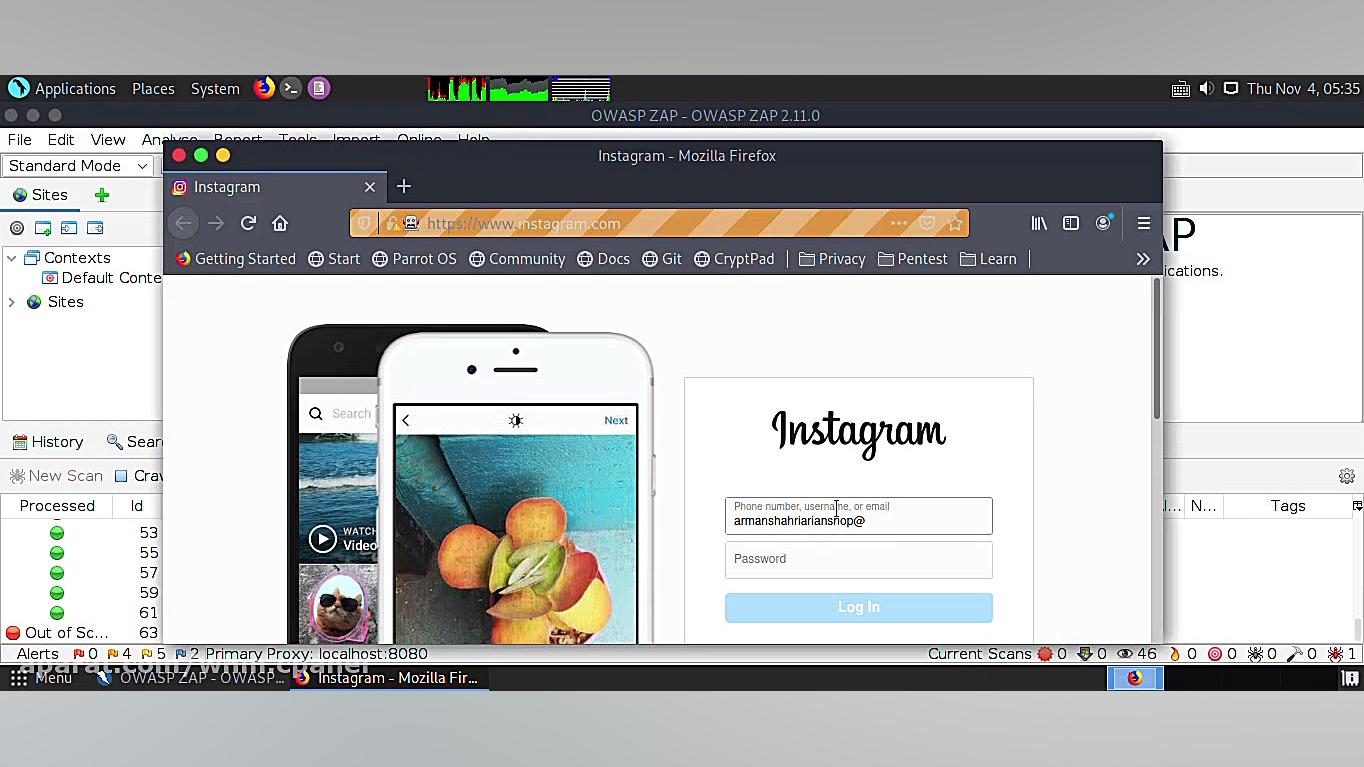Viewport: 1364px width, 767px height.
Task: Open the Parrot OS bookmark
Action: (414, 259)
